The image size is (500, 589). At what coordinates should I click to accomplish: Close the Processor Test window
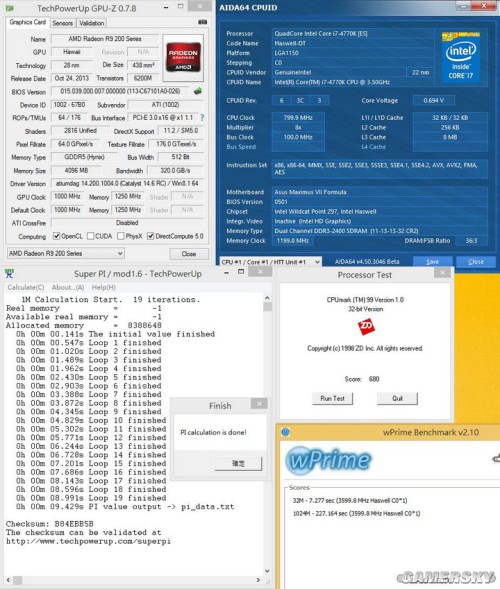coord(443,273)
